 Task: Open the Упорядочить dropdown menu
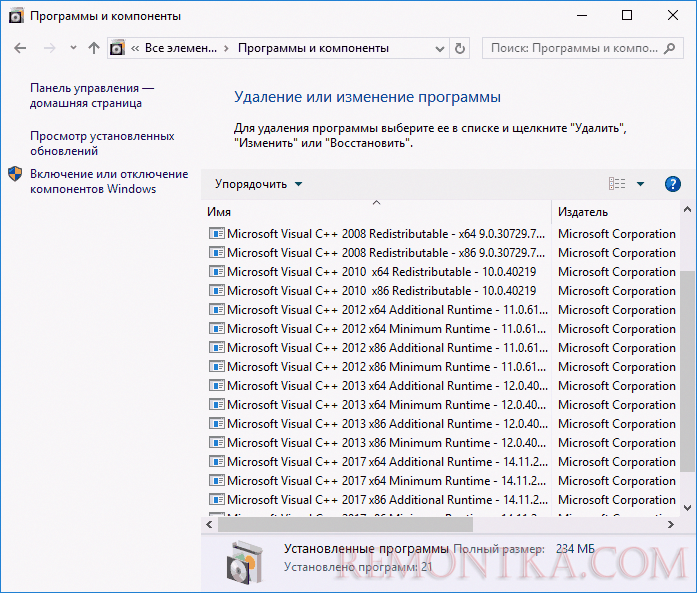click(258, 184)
